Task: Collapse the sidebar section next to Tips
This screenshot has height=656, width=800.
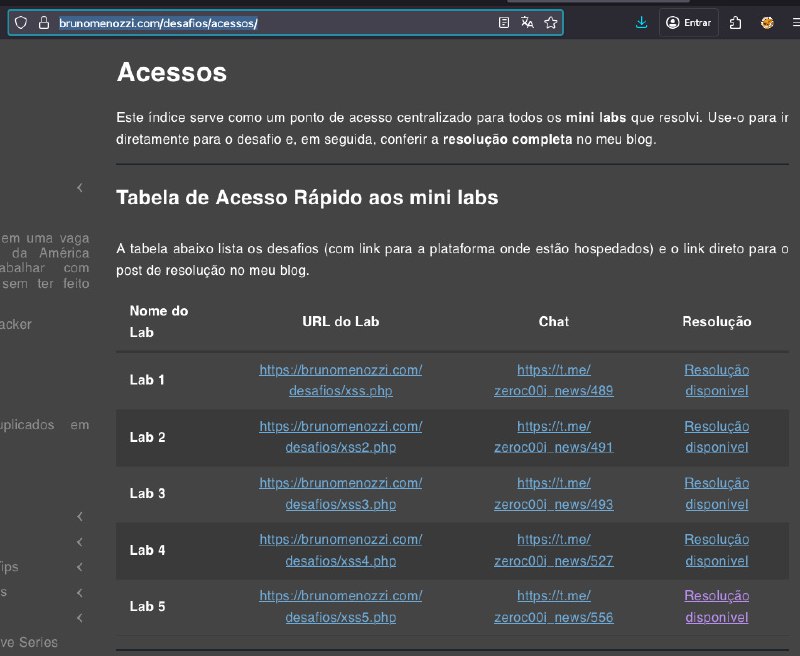Action: click(x=80, y=567)
